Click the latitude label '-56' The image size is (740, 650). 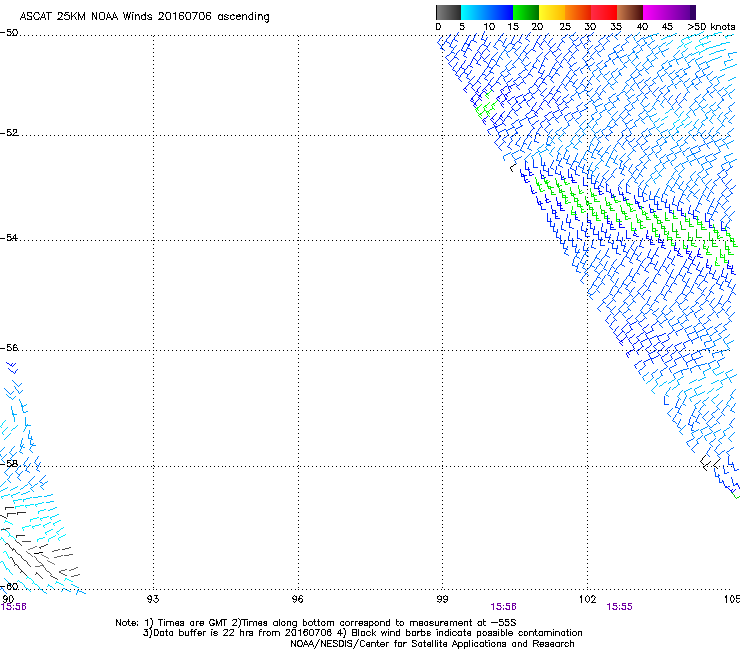pos(9,348)
